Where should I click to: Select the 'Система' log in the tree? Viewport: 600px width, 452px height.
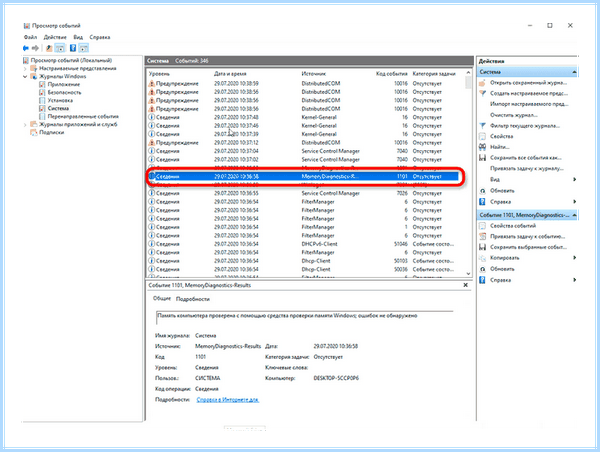coord(58,108)
